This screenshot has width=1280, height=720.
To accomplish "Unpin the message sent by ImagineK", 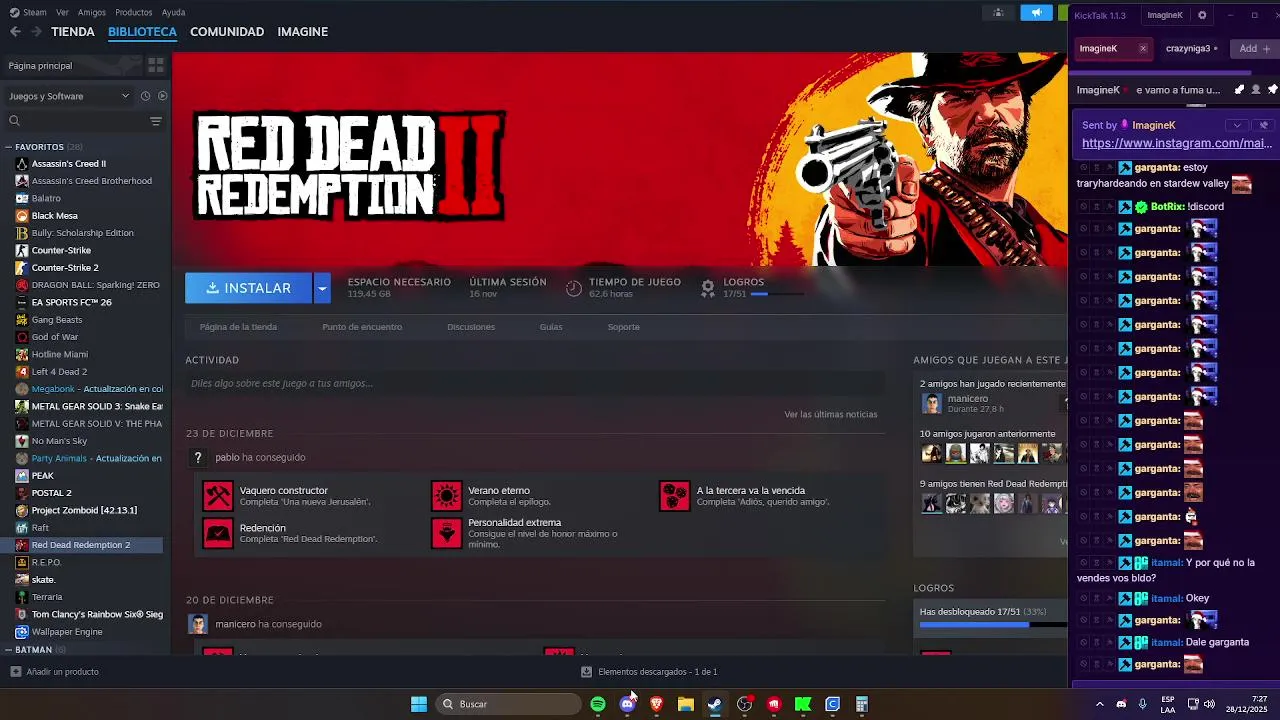I will coord(1264,125).
